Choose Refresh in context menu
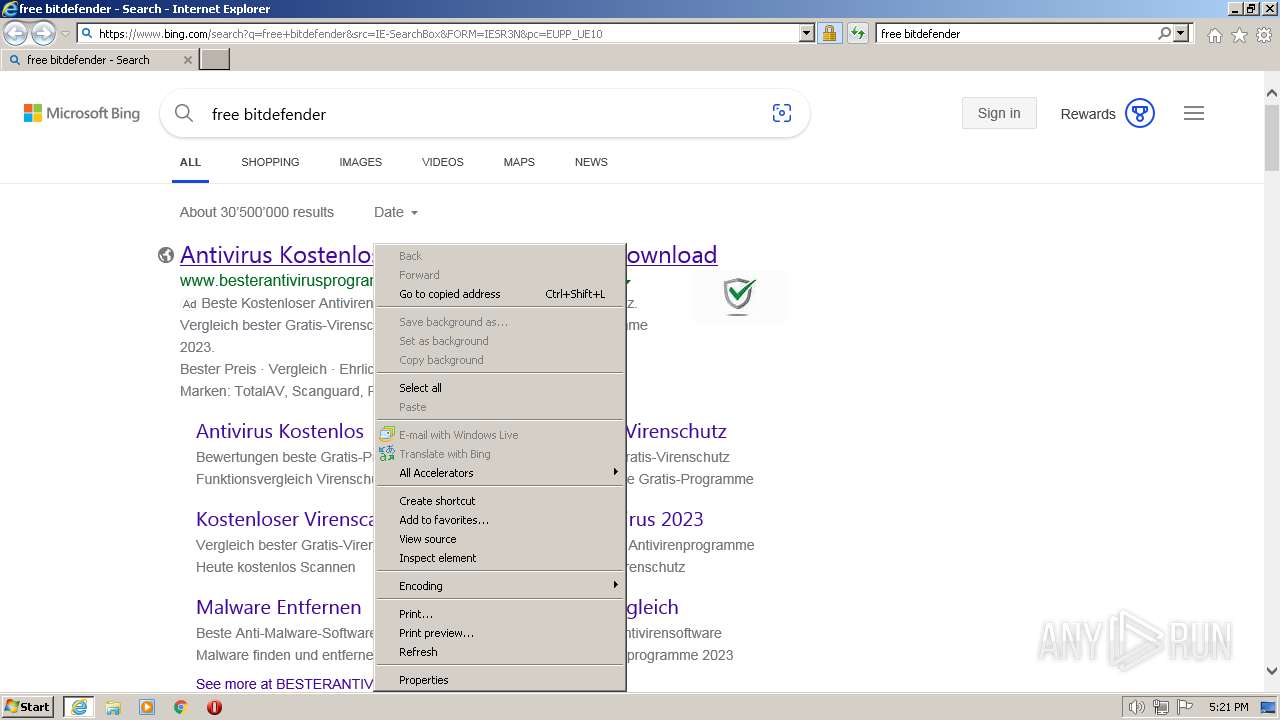 500,652
